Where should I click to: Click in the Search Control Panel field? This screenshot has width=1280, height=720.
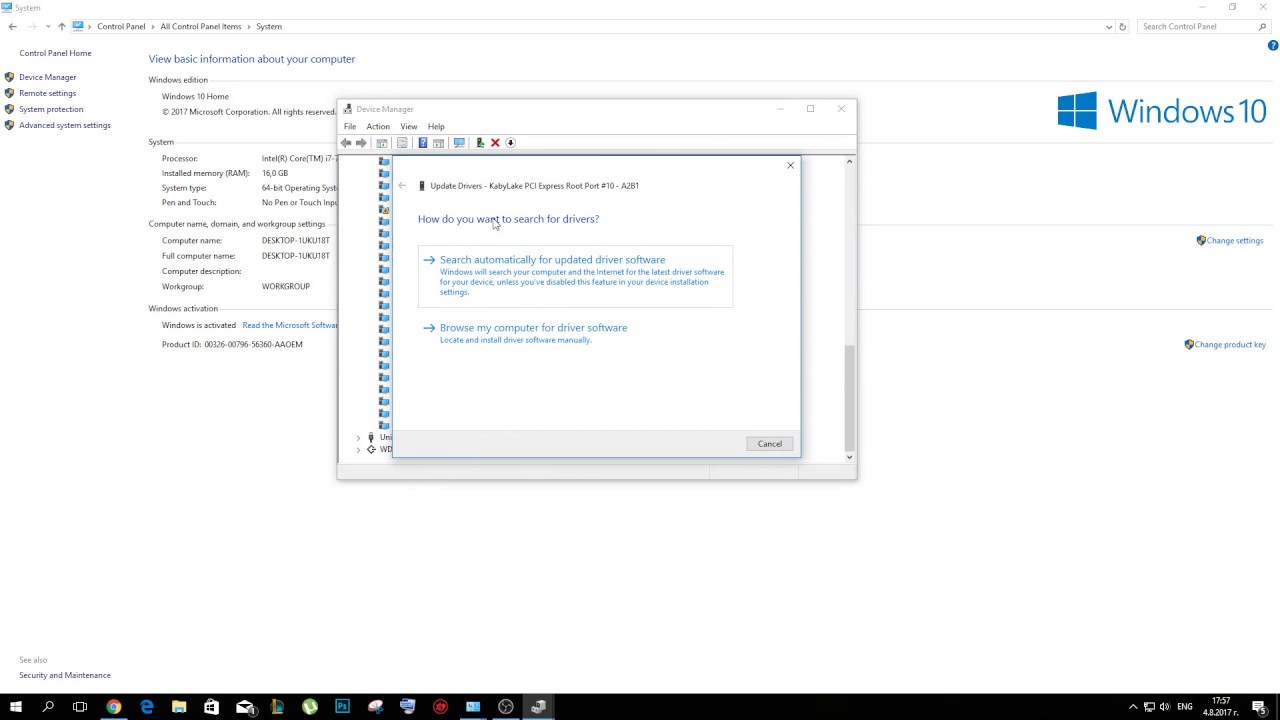point(1204,27)
